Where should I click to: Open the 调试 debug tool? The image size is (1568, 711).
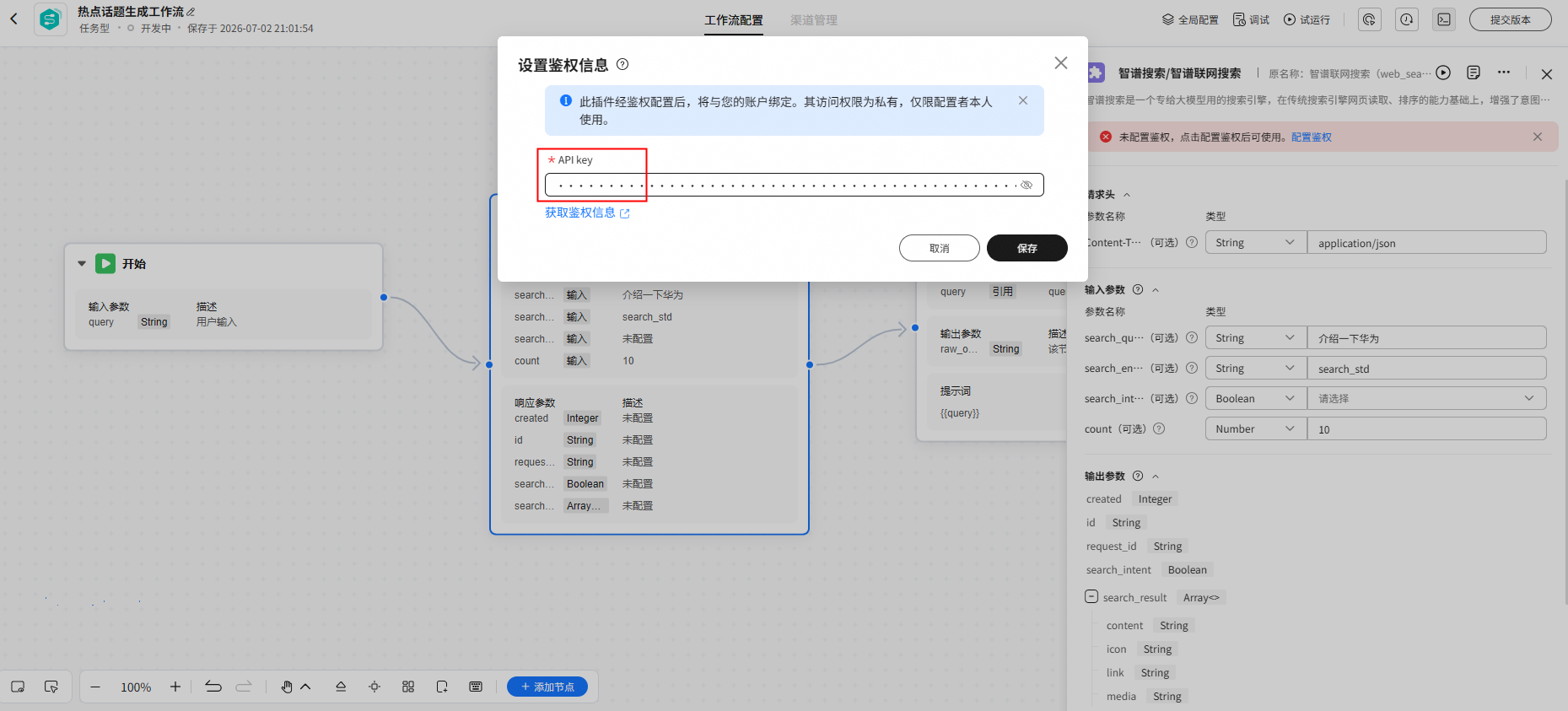[x=1251, y=19]
